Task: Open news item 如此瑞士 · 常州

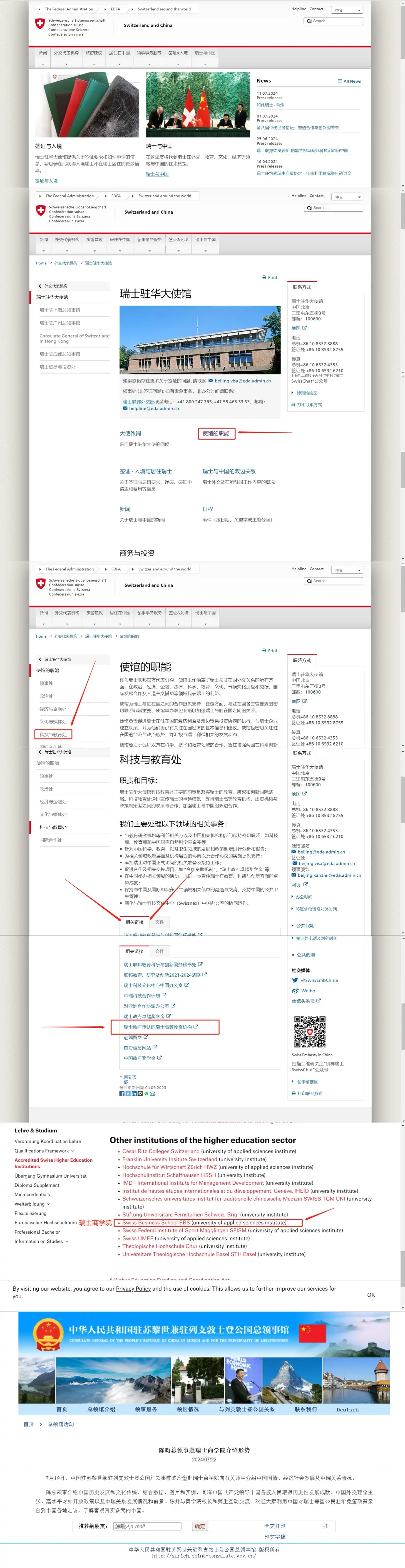Action: click(270, 105)
